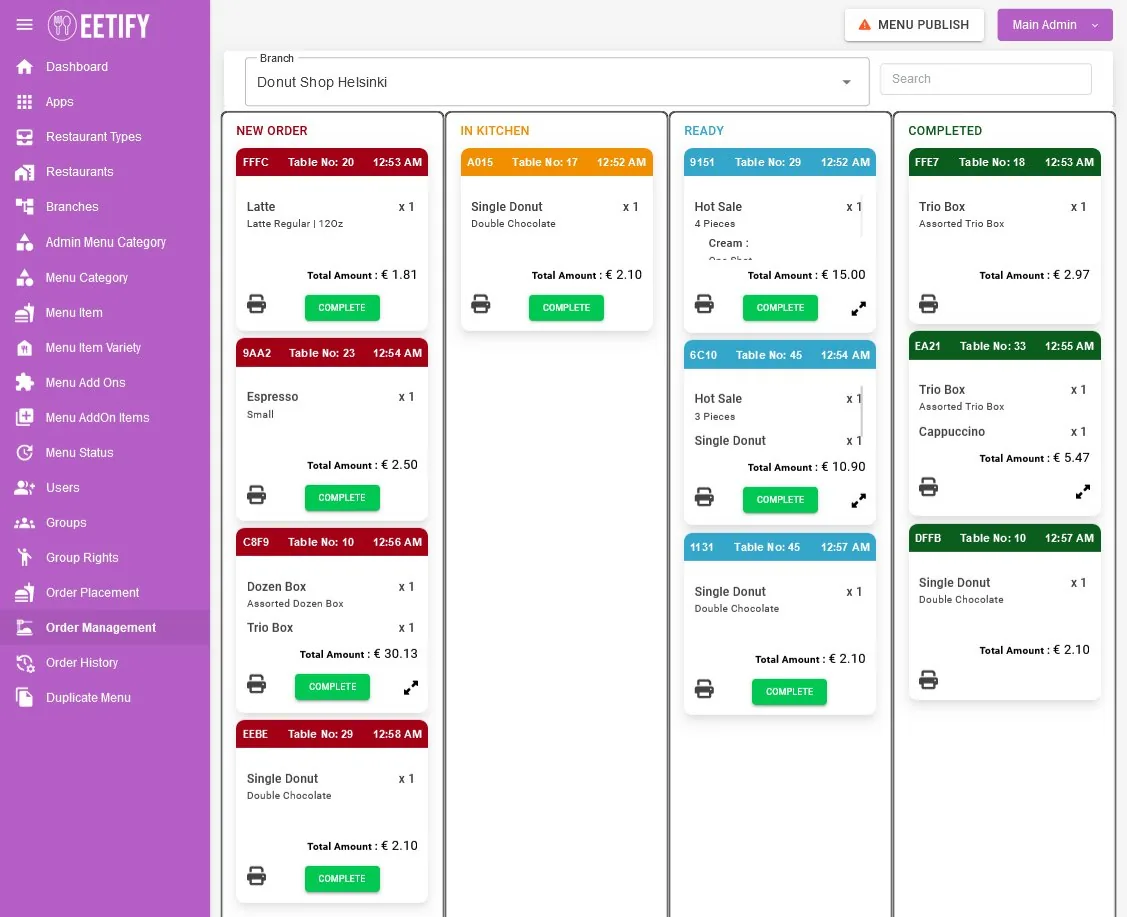Screen dimensions: 1127x917
Task: Open the Branch dropdown
Action: point(557,82)
